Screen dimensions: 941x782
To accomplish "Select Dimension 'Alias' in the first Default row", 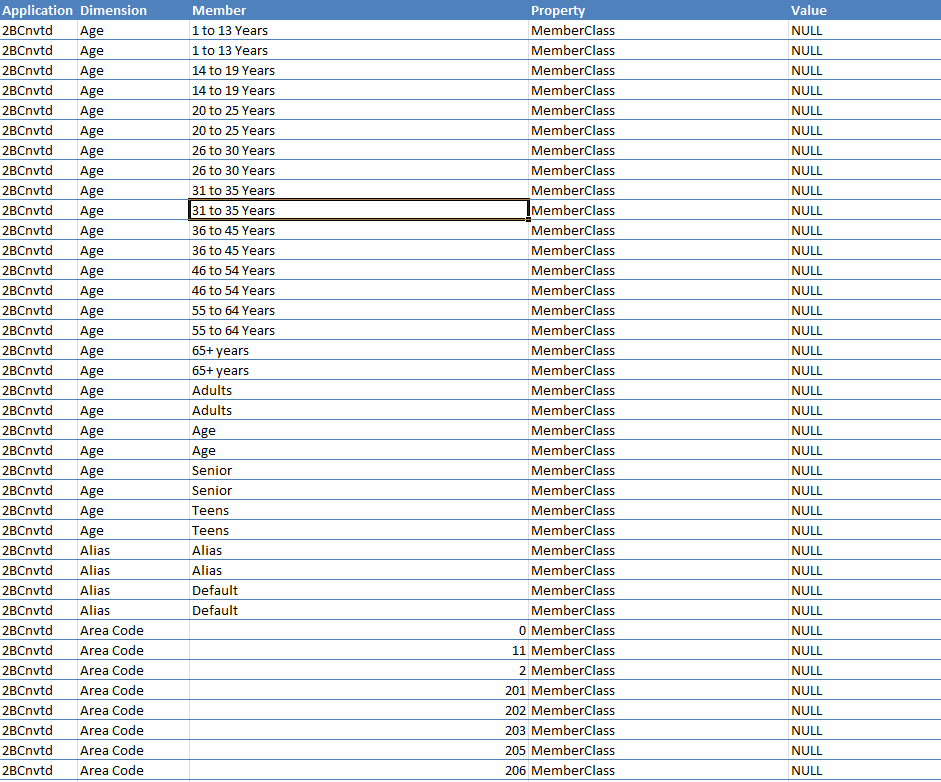I will (133, 591).
